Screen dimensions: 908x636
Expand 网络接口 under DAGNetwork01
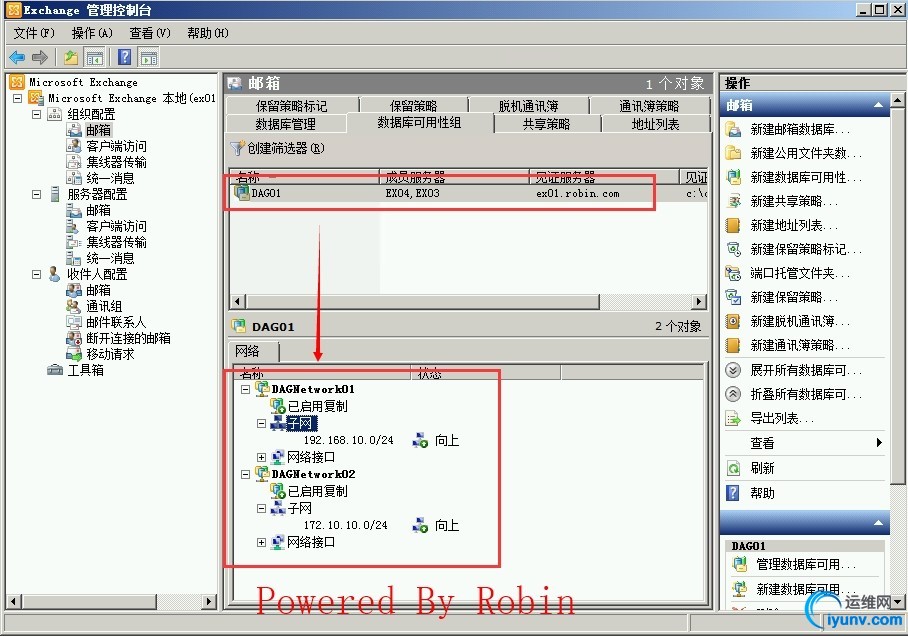coord(262,458)
